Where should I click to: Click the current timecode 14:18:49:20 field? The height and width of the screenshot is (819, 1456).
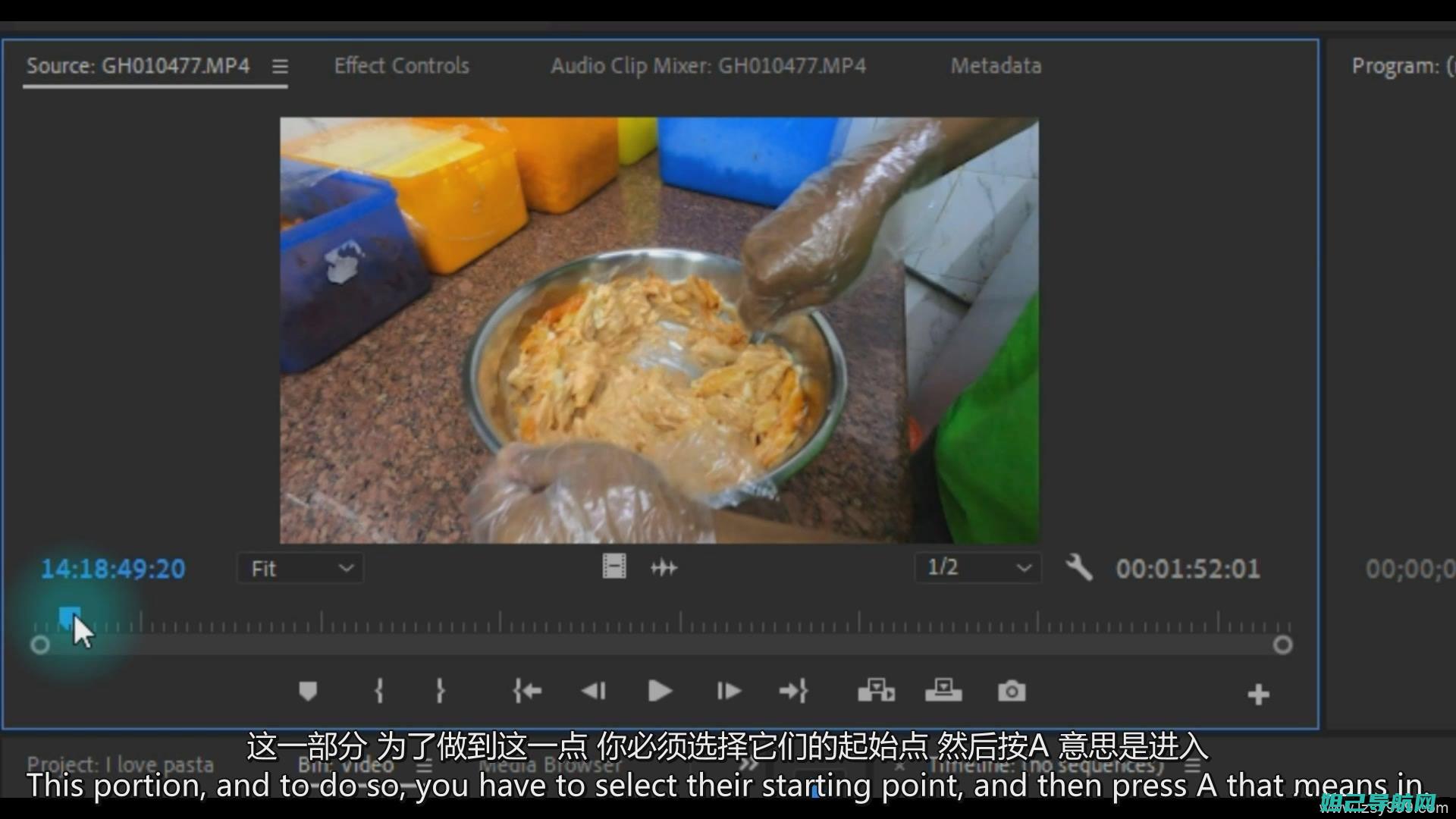click(x=113, y=569)
